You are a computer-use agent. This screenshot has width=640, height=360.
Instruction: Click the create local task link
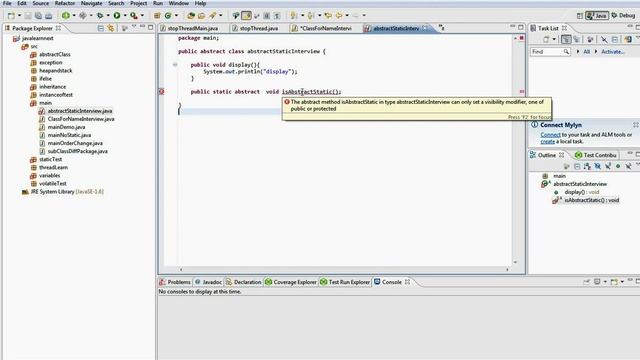coord(547,142)
